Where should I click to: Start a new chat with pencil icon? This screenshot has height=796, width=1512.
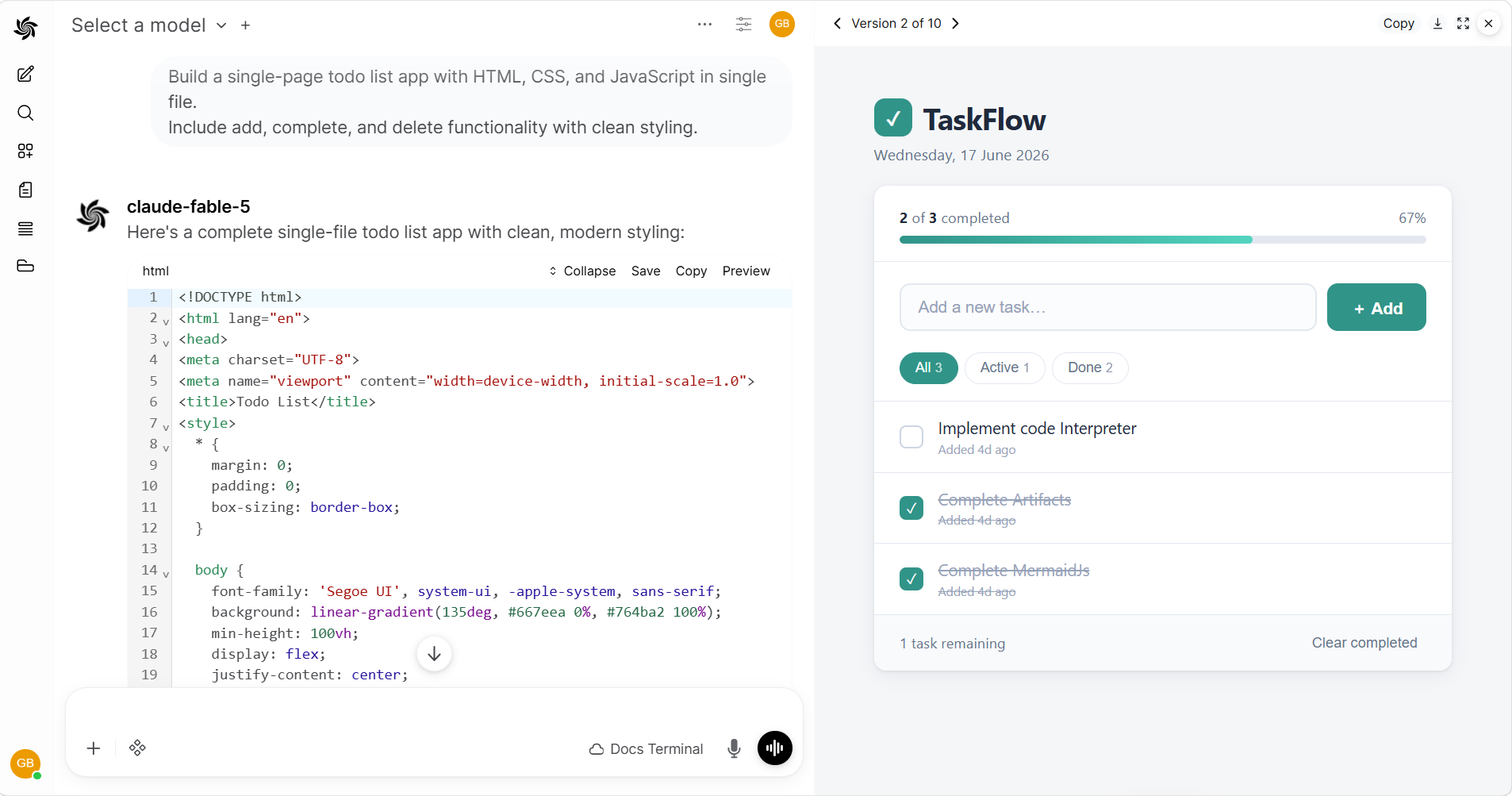tap(25, 74)
